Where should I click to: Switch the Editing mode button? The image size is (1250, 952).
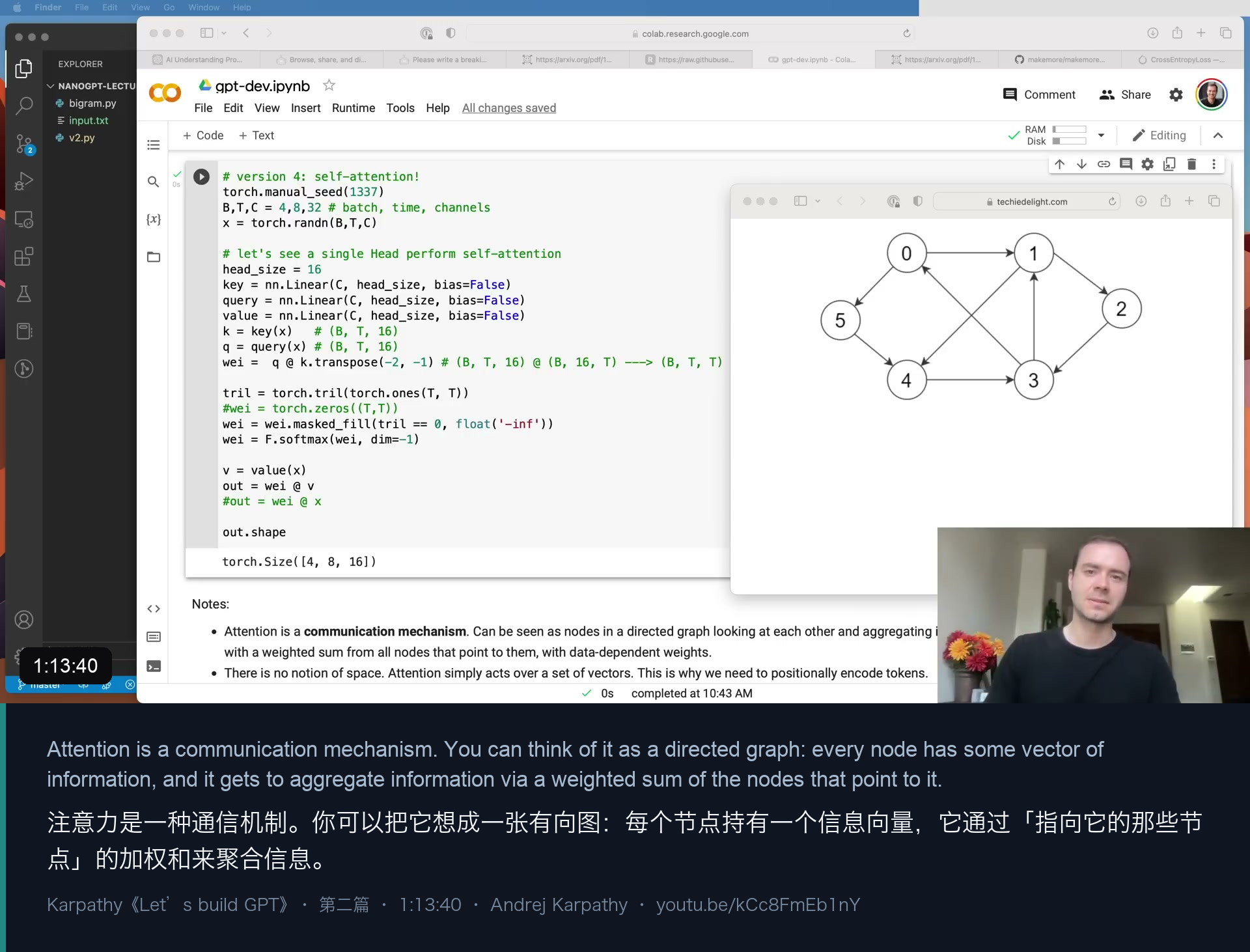[1160, 135]
